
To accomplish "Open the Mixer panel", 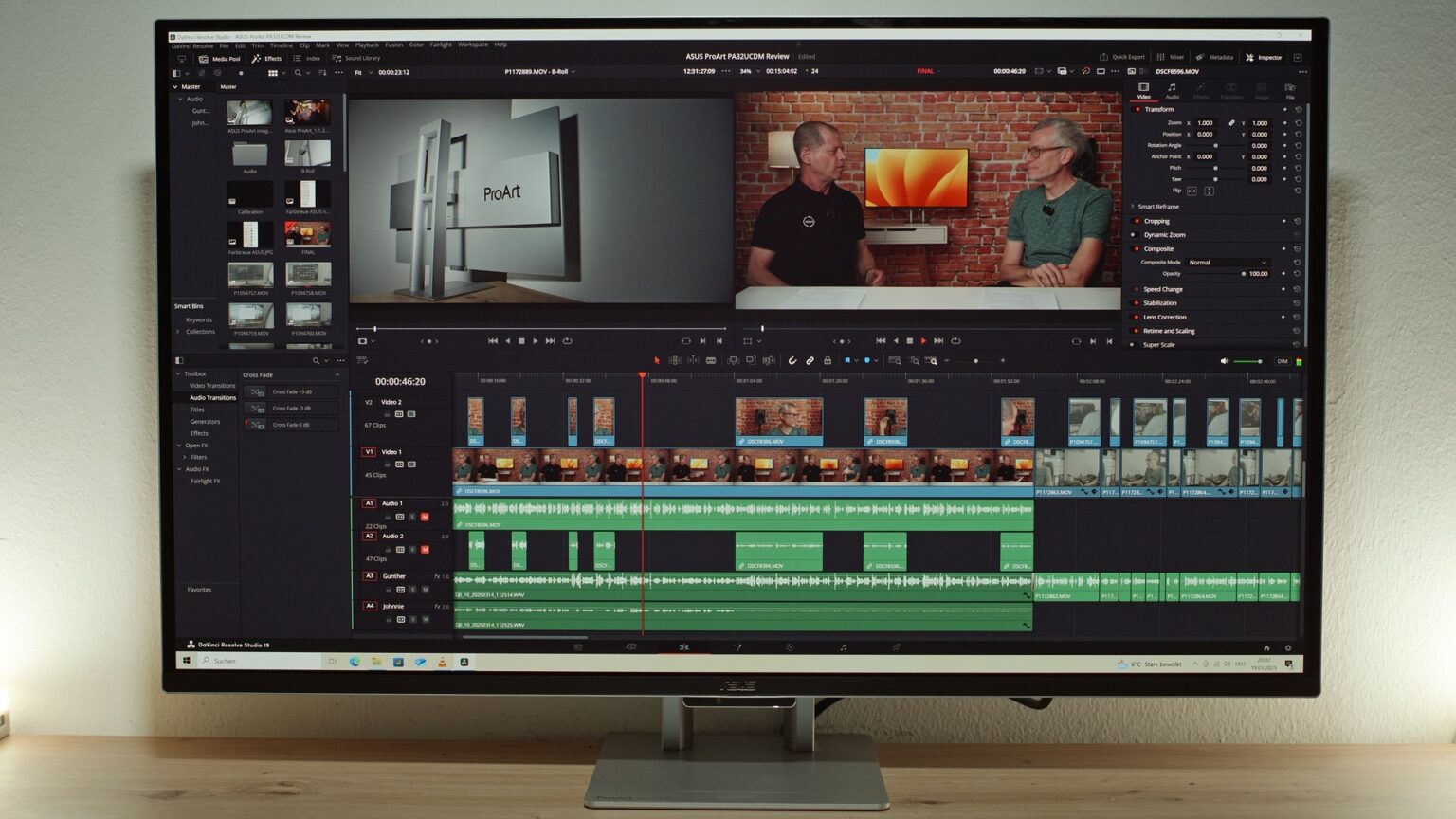I will pos(1171,57).
